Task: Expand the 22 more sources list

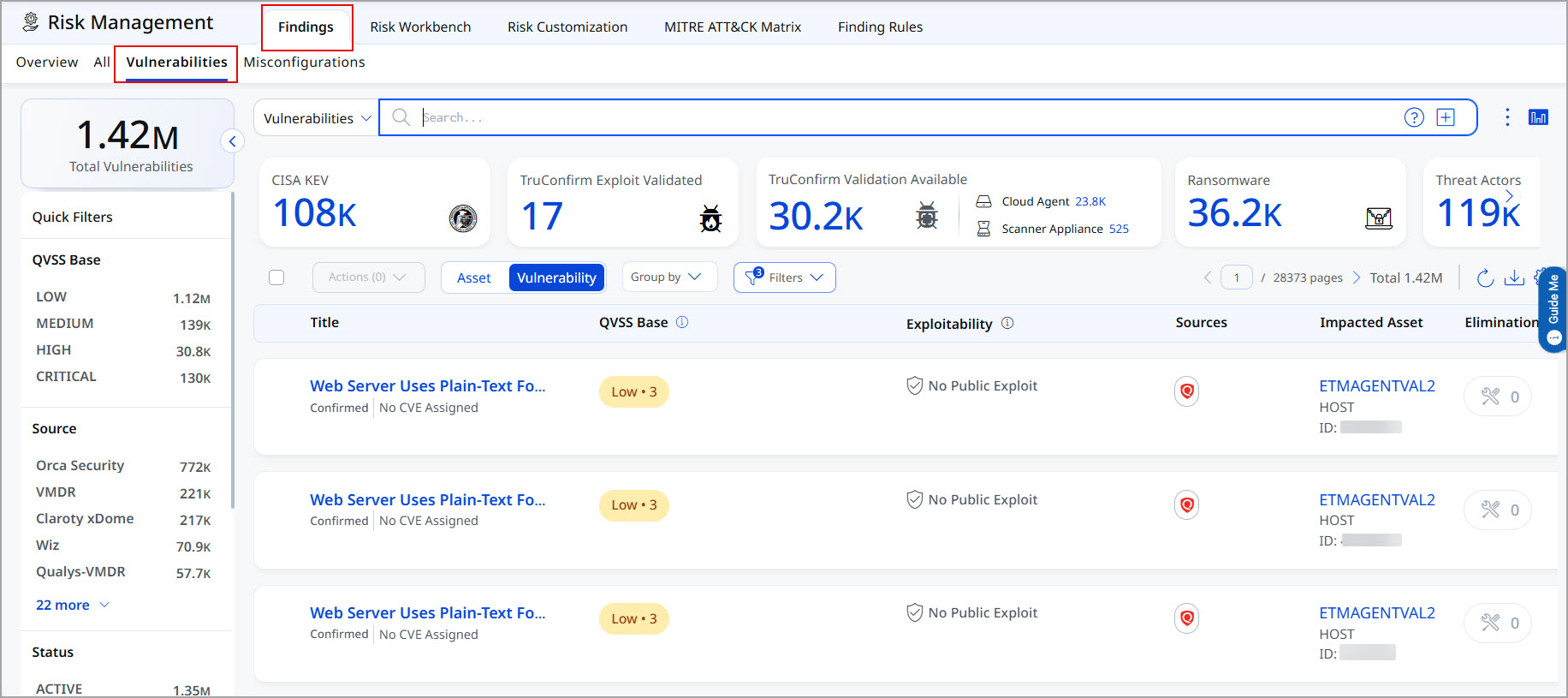Action: click(73, 605)
